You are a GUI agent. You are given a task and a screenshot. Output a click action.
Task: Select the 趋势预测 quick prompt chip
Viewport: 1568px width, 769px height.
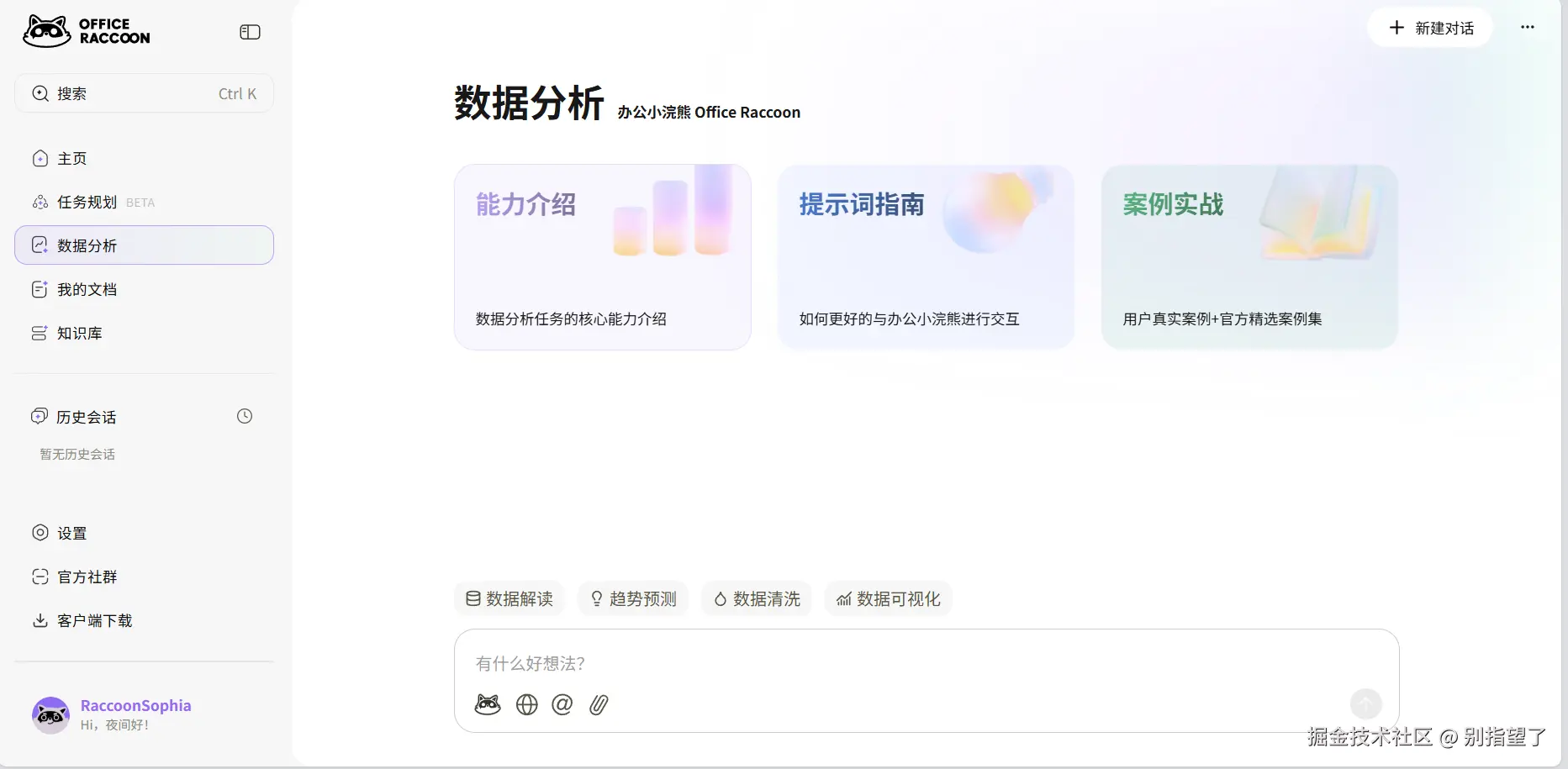click(x=633, y=598)
